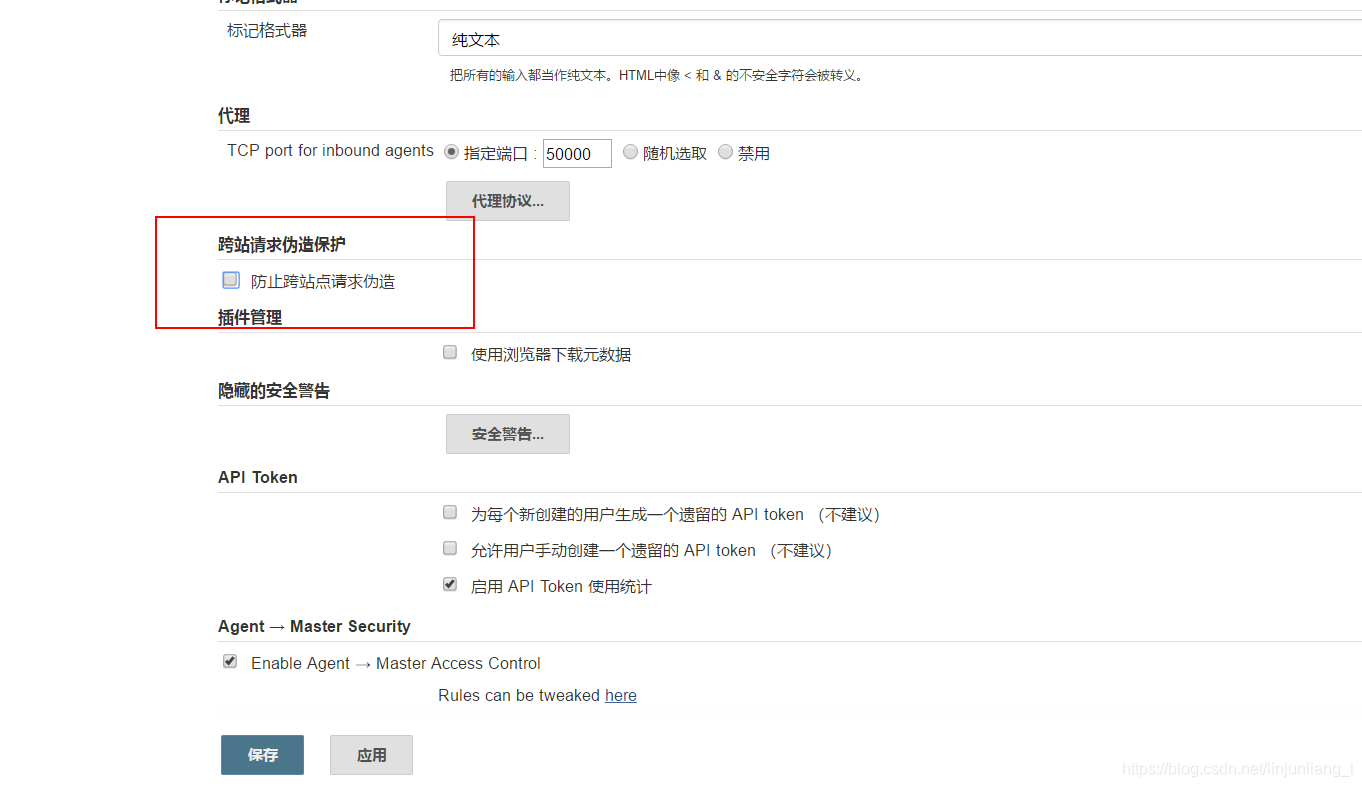Enable 使用浏览器下载元数据 checkbox
This screenshot has width=1362, height=787.
point(450,352)
